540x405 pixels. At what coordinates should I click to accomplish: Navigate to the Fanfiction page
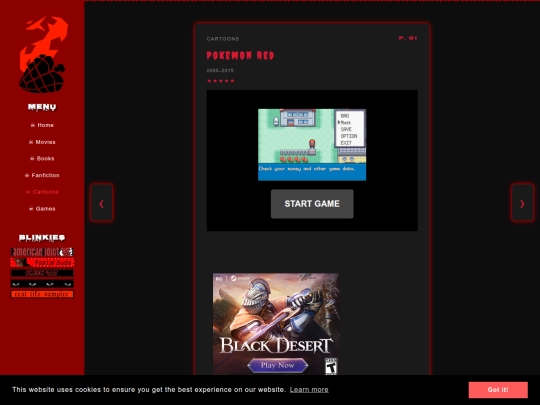tap(42, 175)
